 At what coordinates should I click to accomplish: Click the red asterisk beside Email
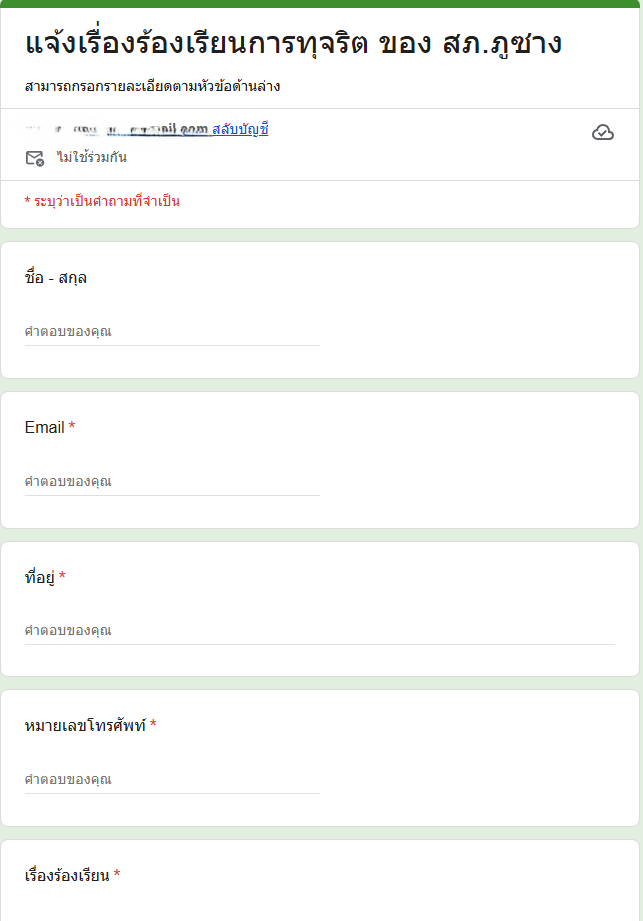(72, 426)
